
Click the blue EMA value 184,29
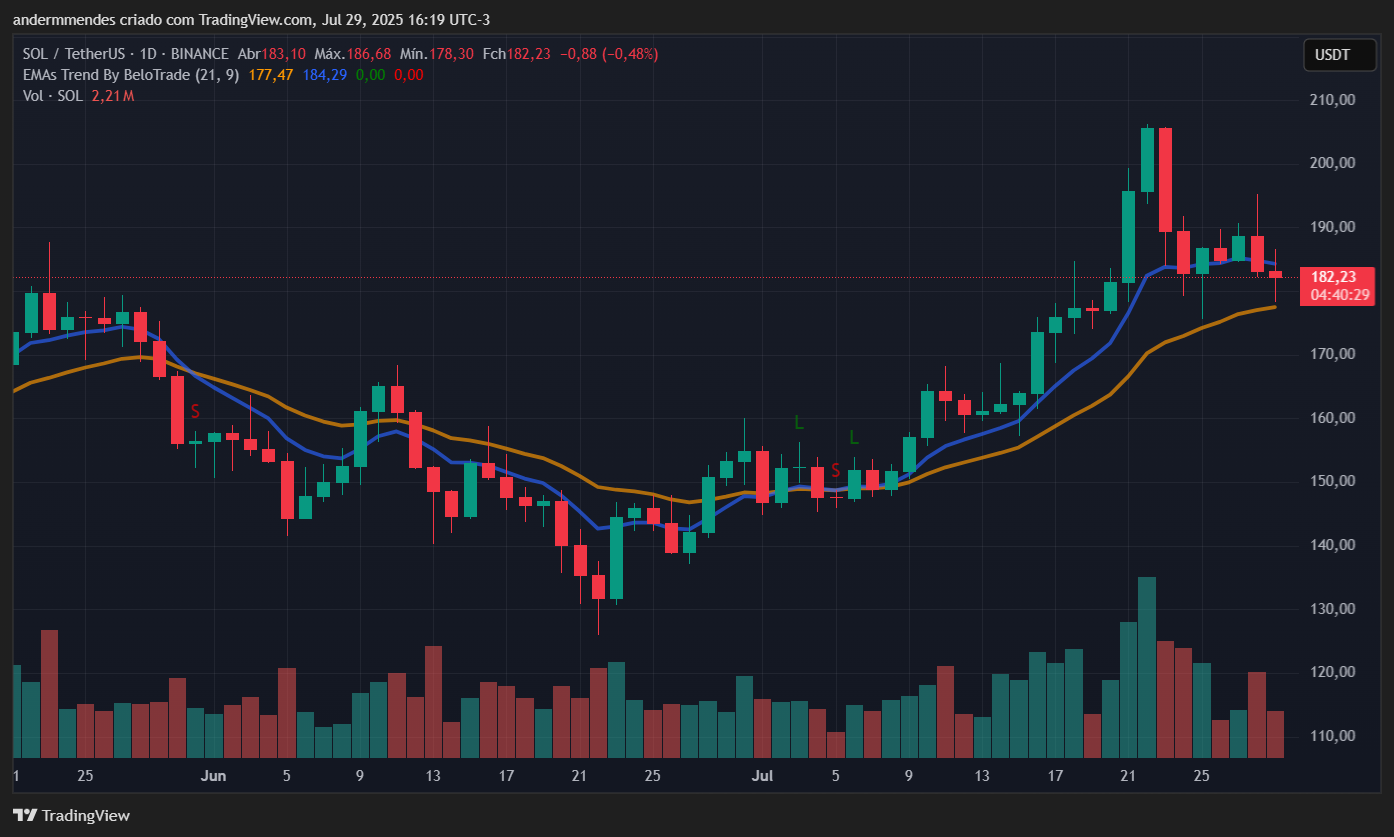325,75
